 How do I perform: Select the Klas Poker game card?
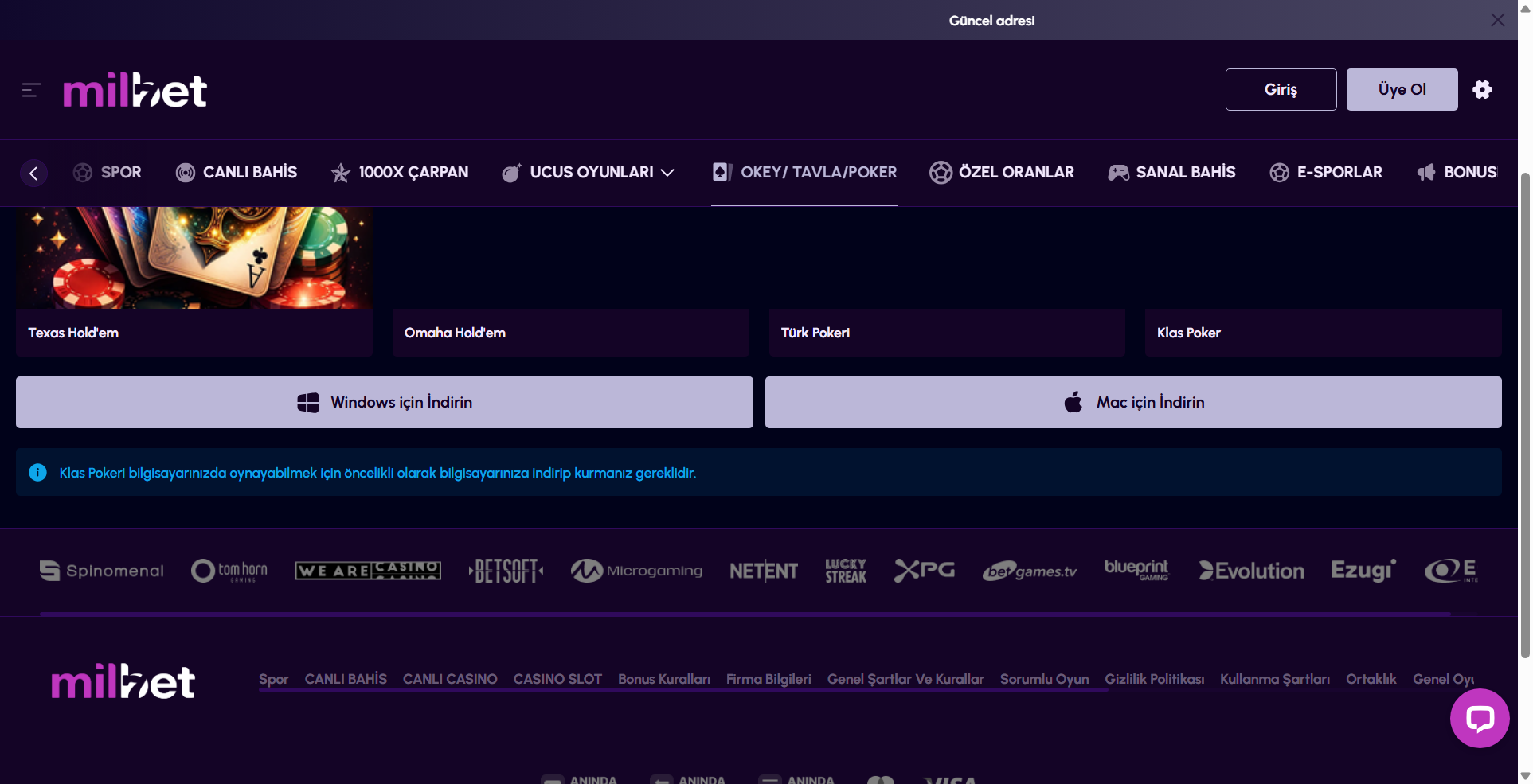pyautogui.click(x=1323, y=333)
